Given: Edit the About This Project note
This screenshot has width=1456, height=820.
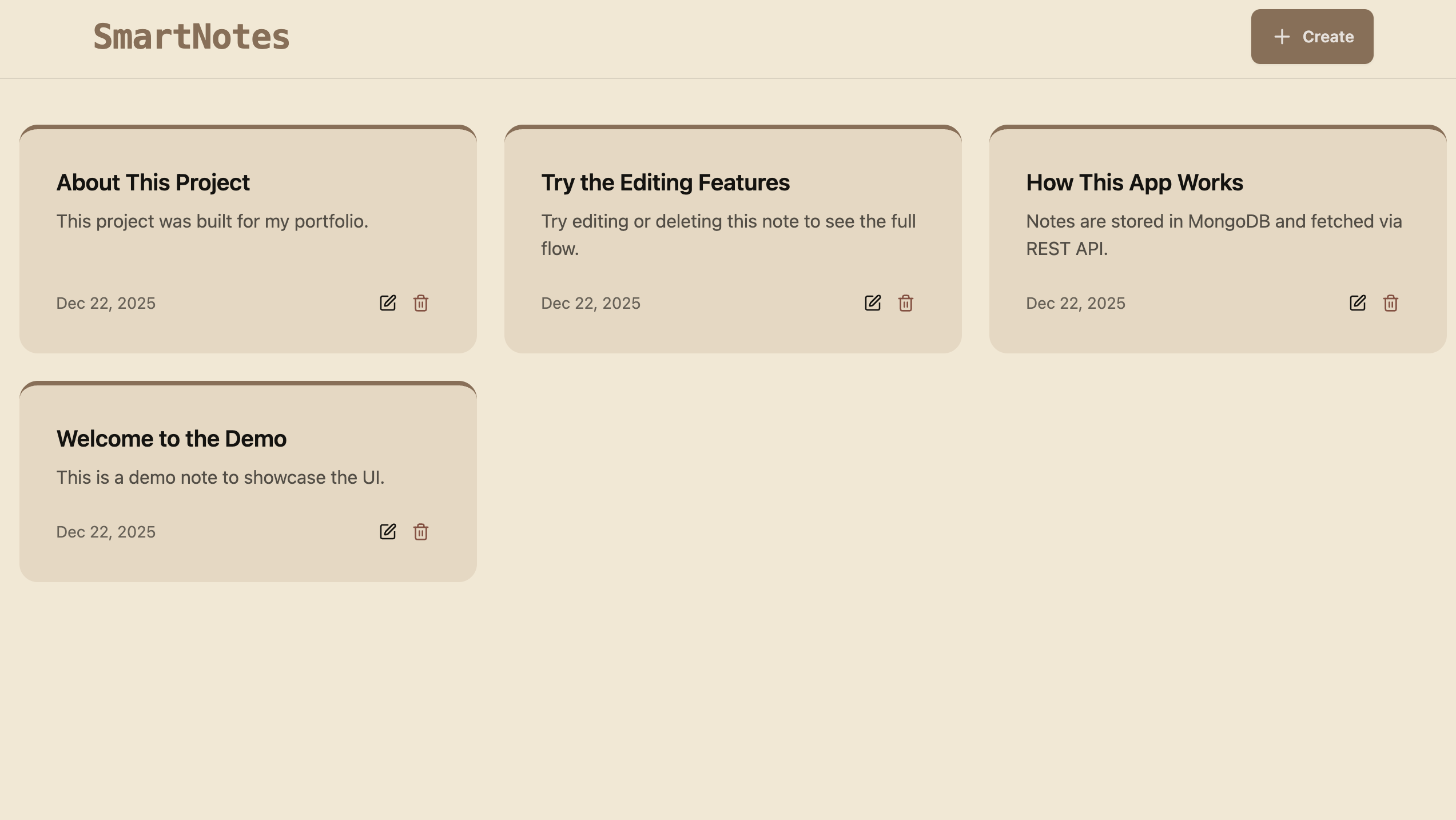Looking at the screenshot, I should (388, 303).
